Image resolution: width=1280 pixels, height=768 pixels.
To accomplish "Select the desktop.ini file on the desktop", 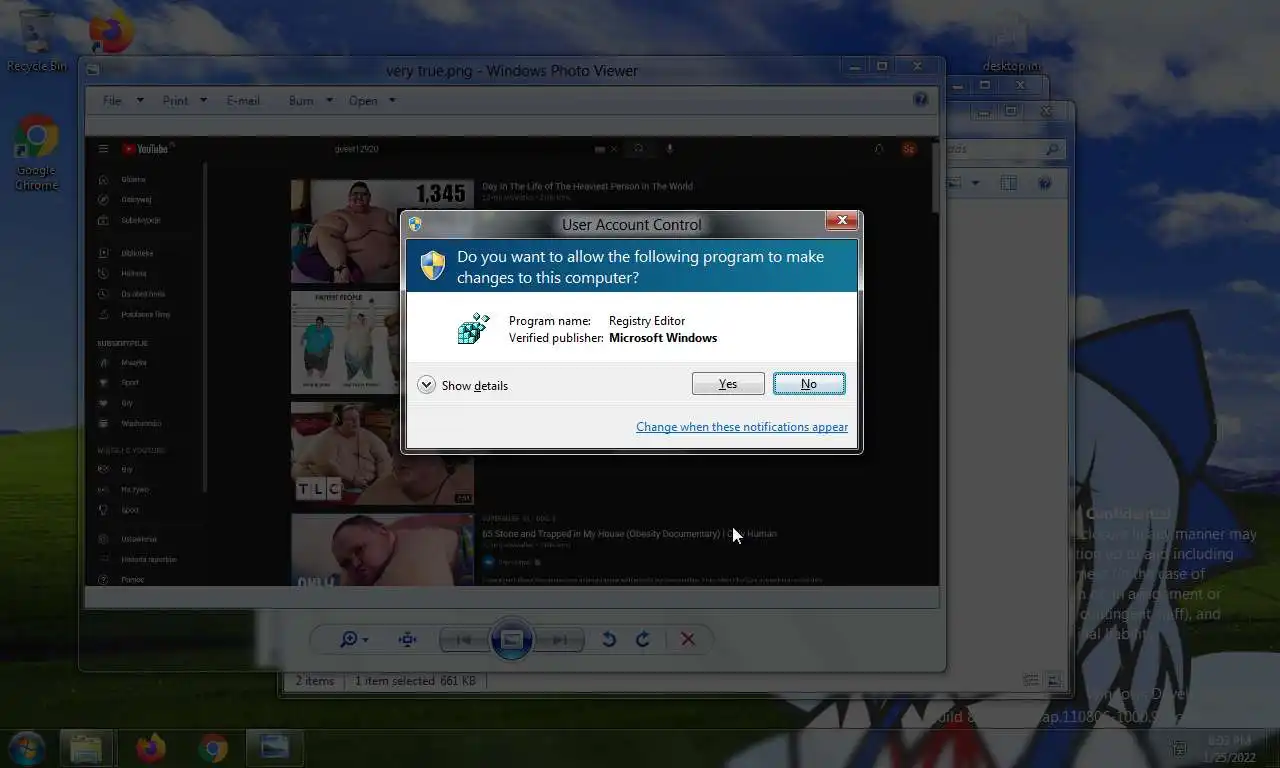I will [1011, 44].
